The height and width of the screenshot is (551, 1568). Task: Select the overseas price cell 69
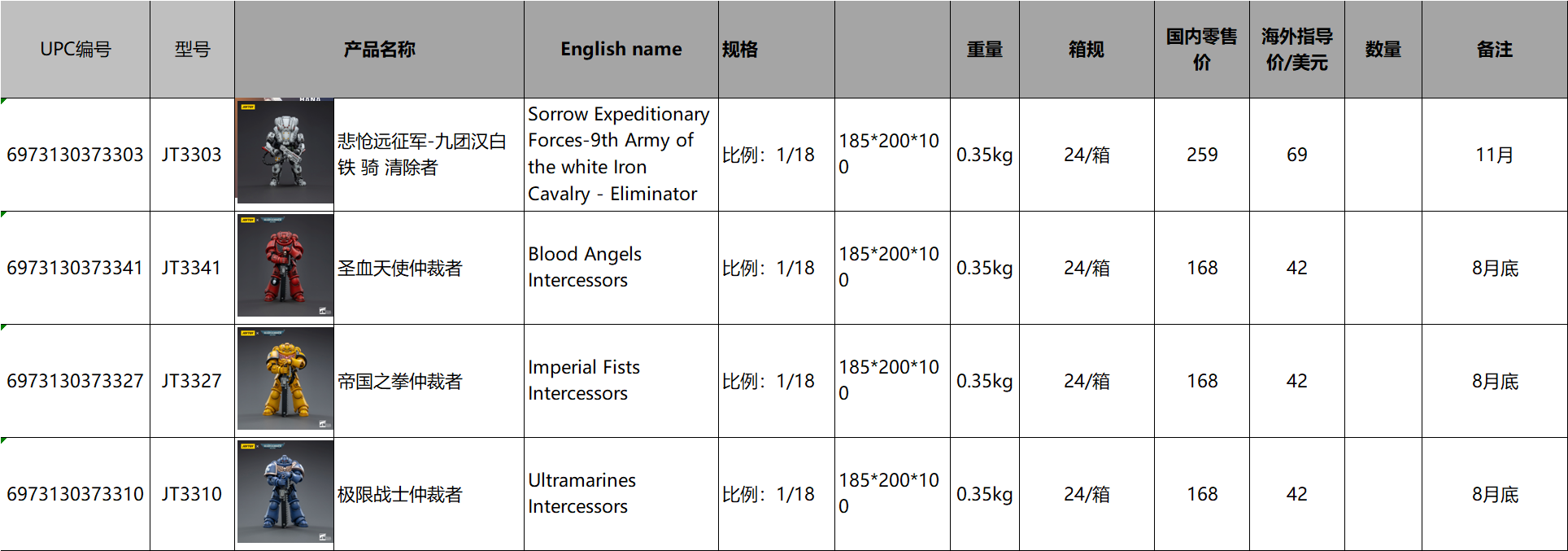point(1296,155)
